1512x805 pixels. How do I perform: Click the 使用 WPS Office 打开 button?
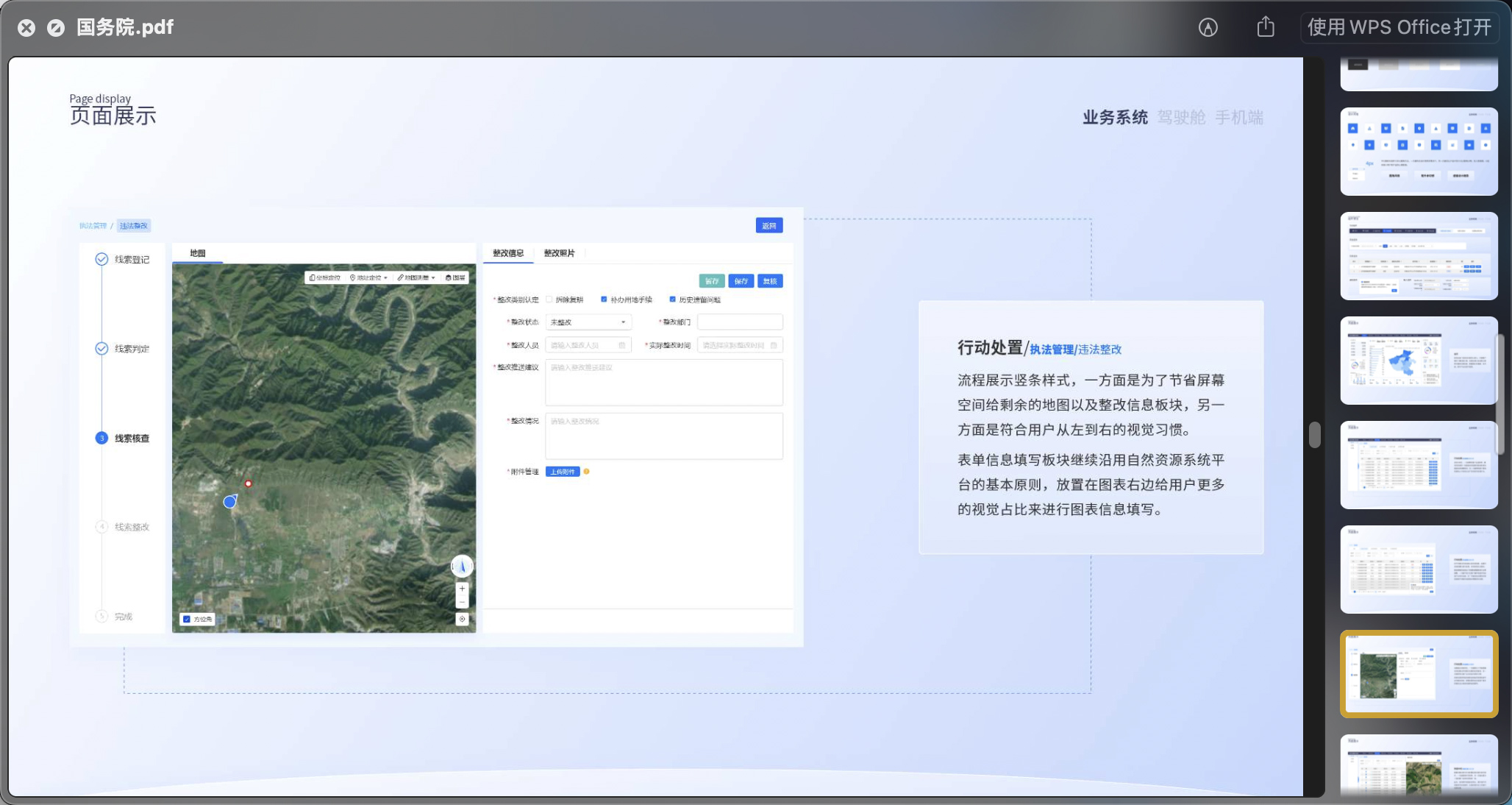1399,27
